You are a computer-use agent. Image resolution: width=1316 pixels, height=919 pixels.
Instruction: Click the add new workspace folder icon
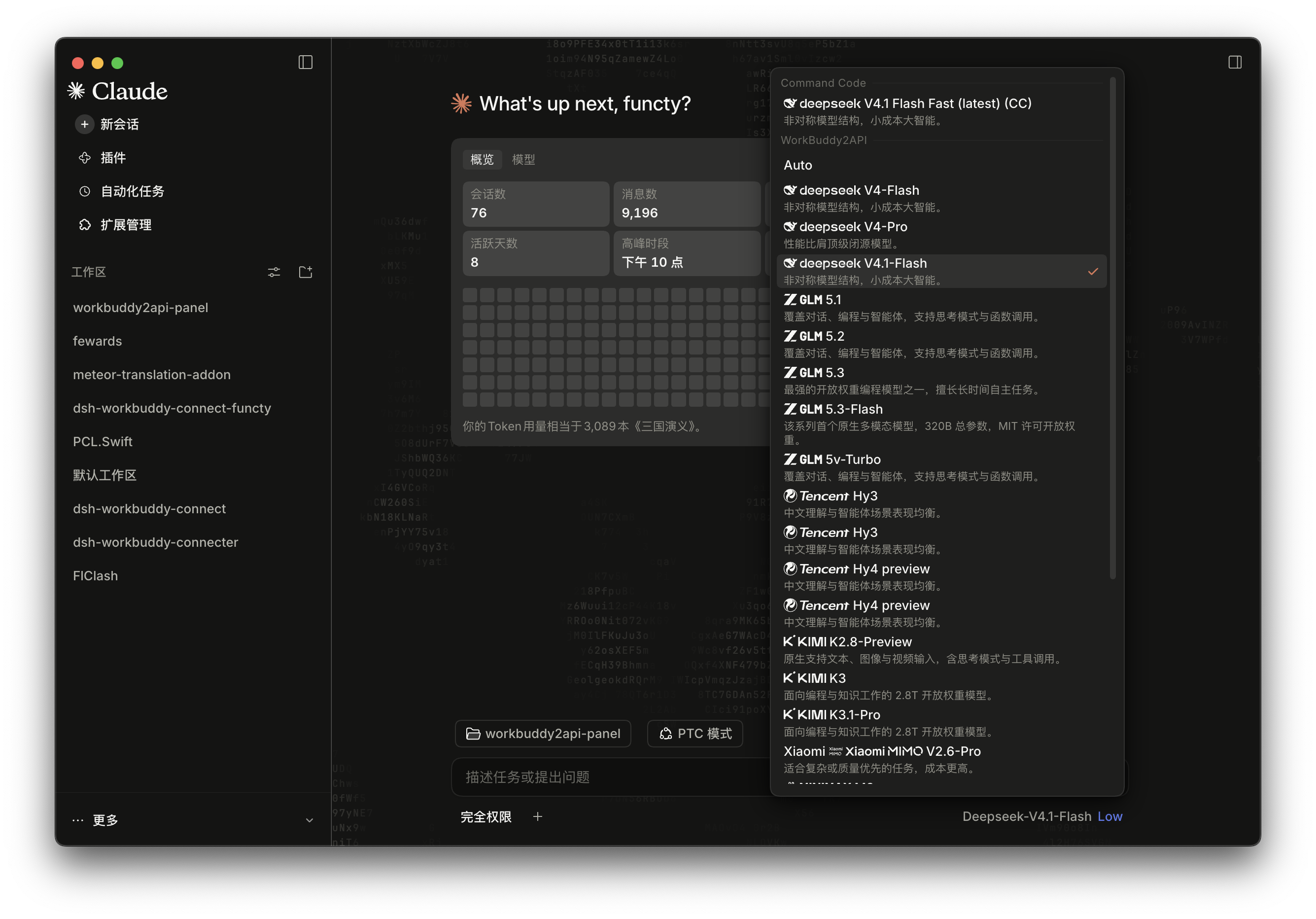[x=306, y=272]
